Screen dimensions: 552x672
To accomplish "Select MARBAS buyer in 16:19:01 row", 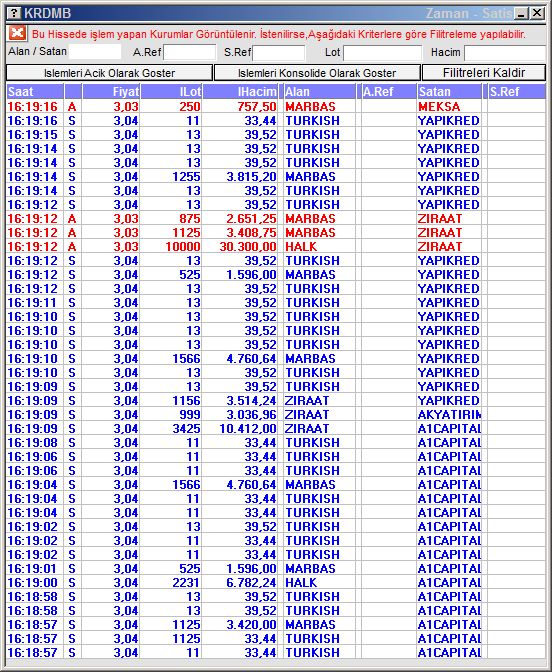I will click(319, 569).
